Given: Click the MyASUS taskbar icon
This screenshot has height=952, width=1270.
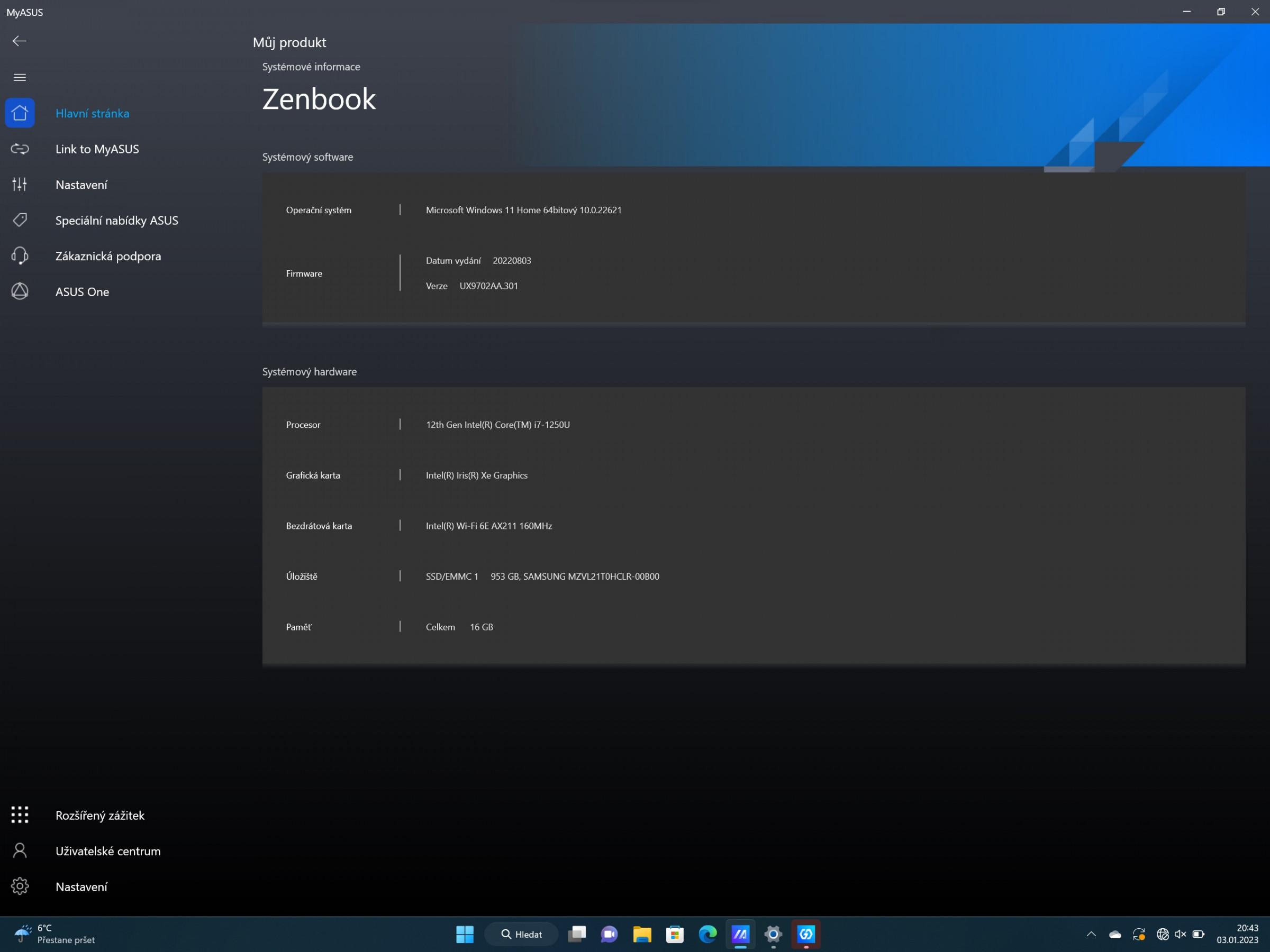Looking at the screenshot, I should [740, 934].
